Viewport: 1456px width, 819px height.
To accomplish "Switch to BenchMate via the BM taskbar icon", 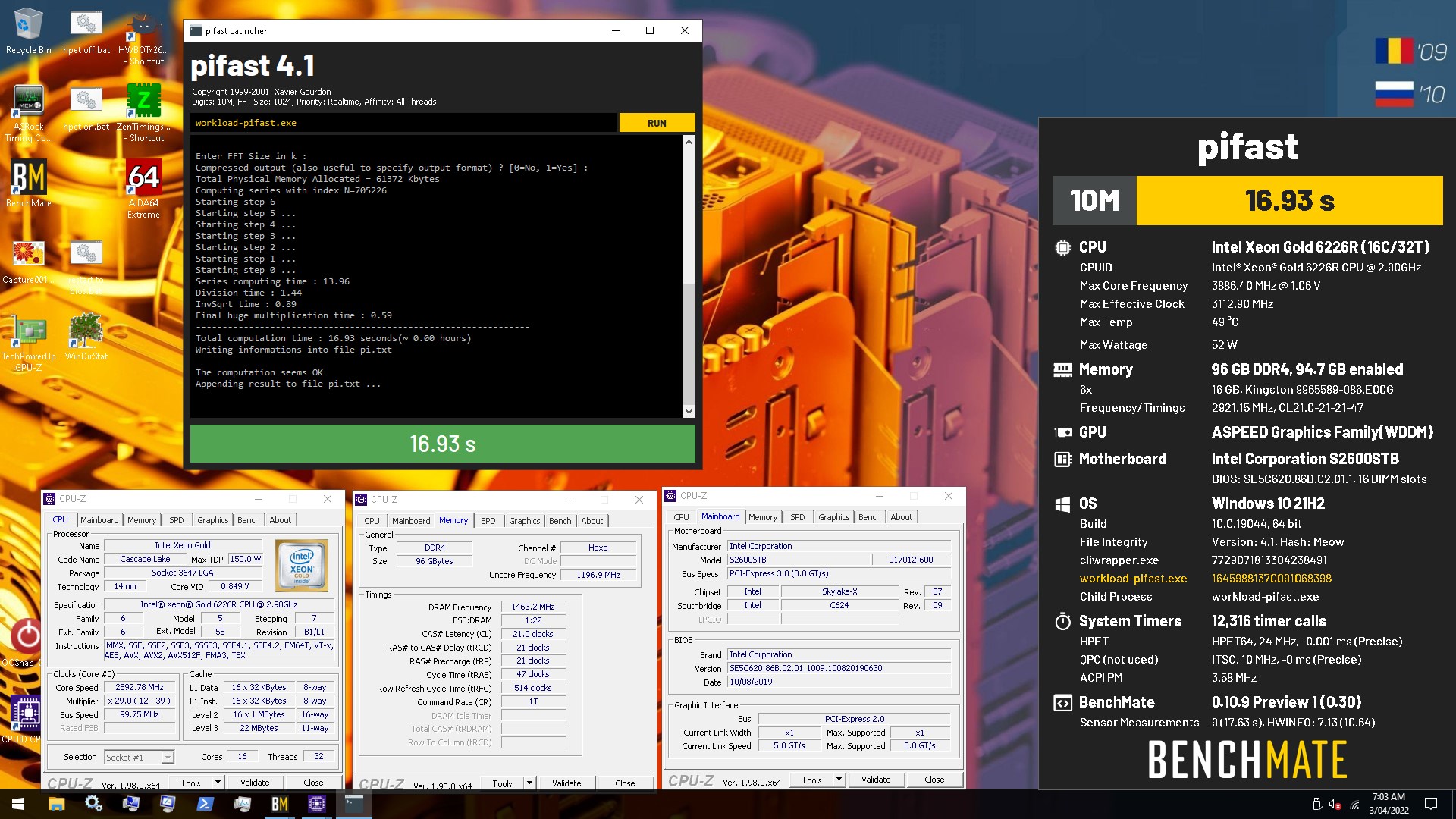I will point(279,804).
